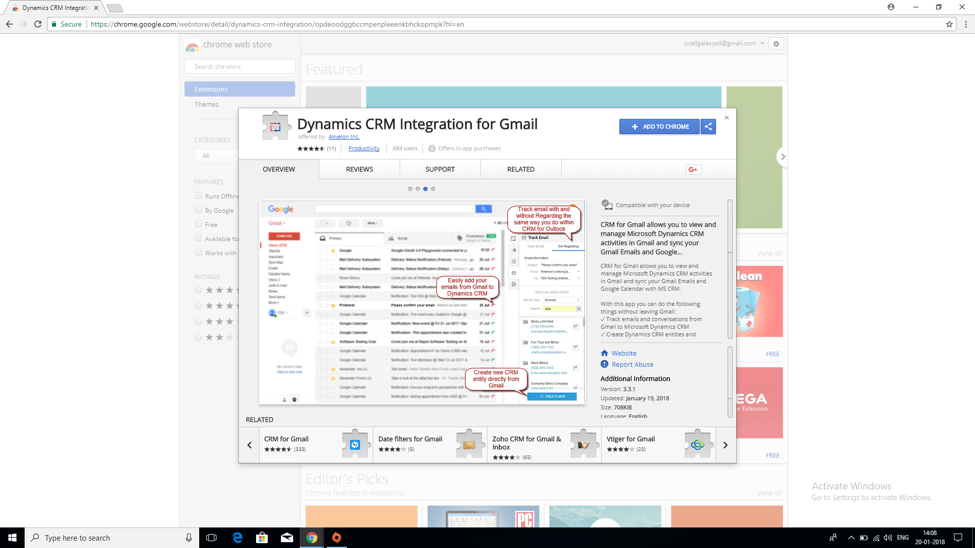975x548 pixels.
Task: Open the Support tab
Action: tap(440, 170)
